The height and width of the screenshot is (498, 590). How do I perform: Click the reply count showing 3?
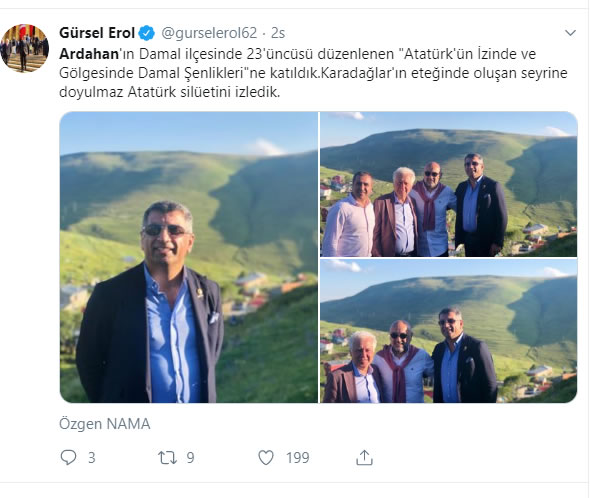pos(91,458)
